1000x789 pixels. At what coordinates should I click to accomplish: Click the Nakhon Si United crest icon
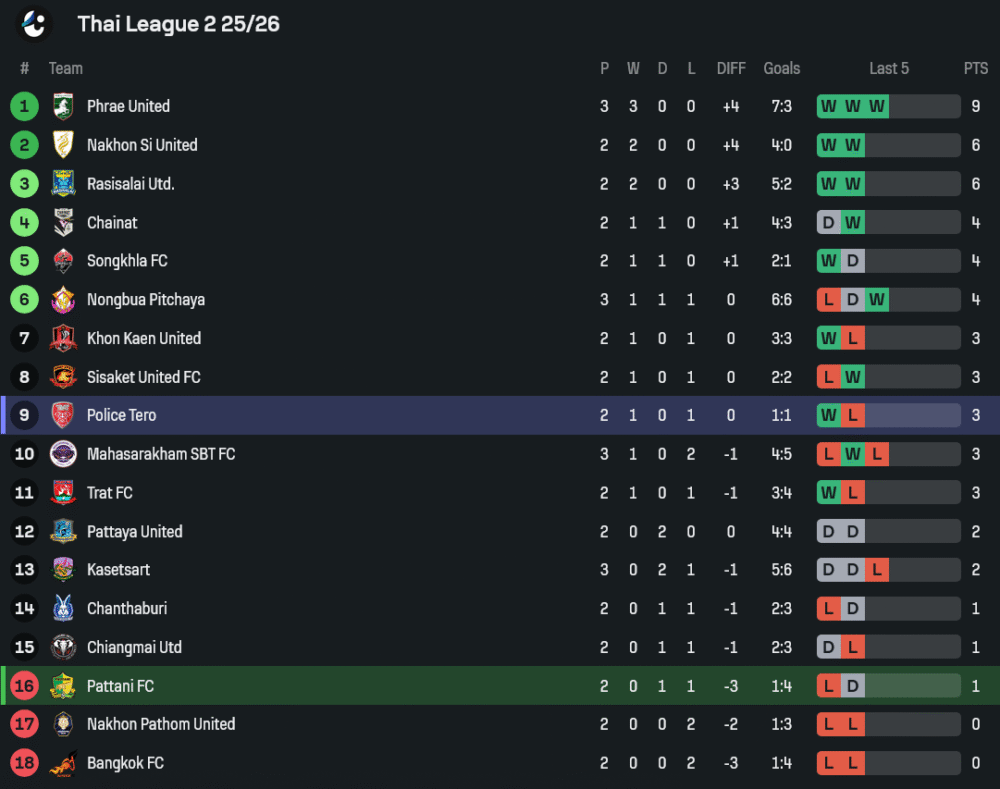[x=63, y=145]
